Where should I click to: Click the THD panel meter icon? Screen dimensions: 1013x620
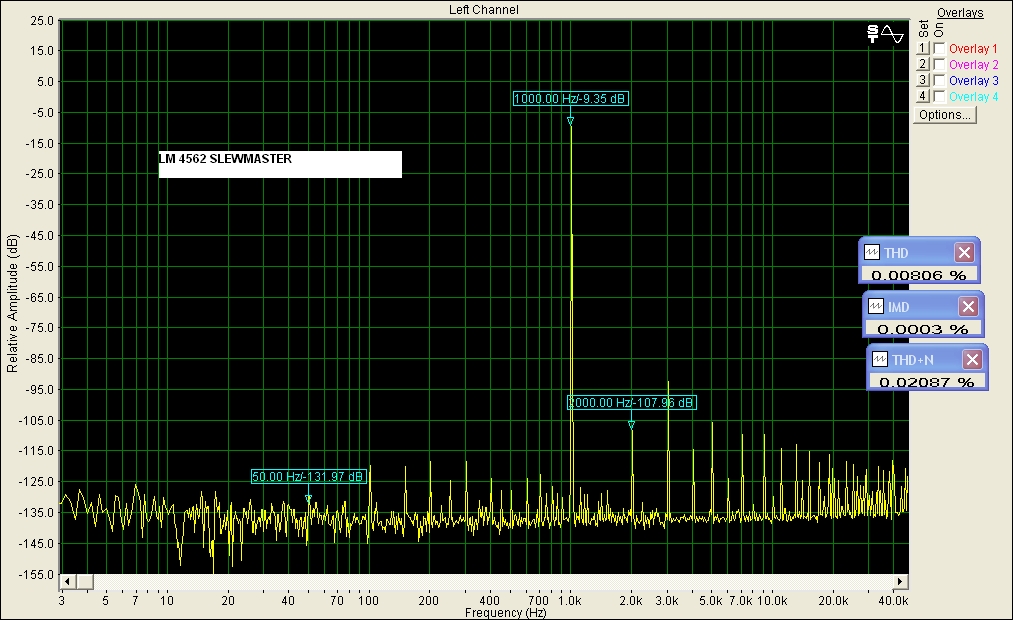(x=872, y=253)
